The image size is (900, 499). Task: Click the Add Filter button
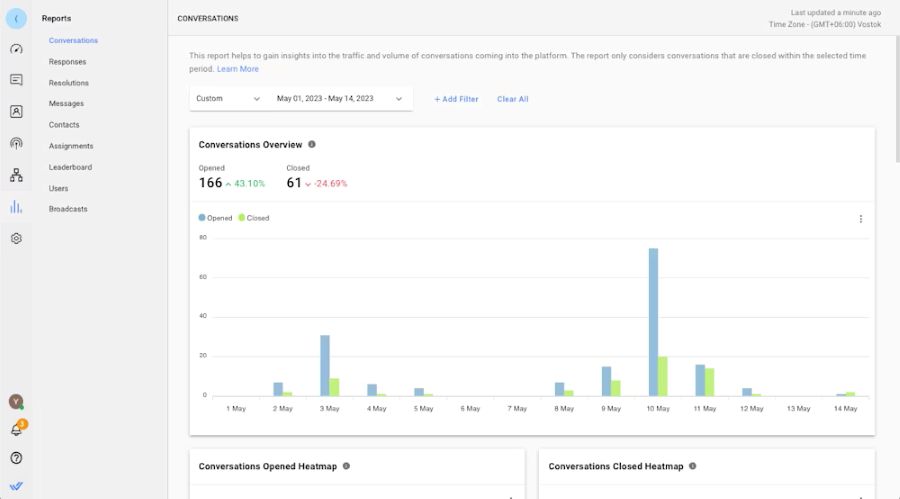coord(456,99)
